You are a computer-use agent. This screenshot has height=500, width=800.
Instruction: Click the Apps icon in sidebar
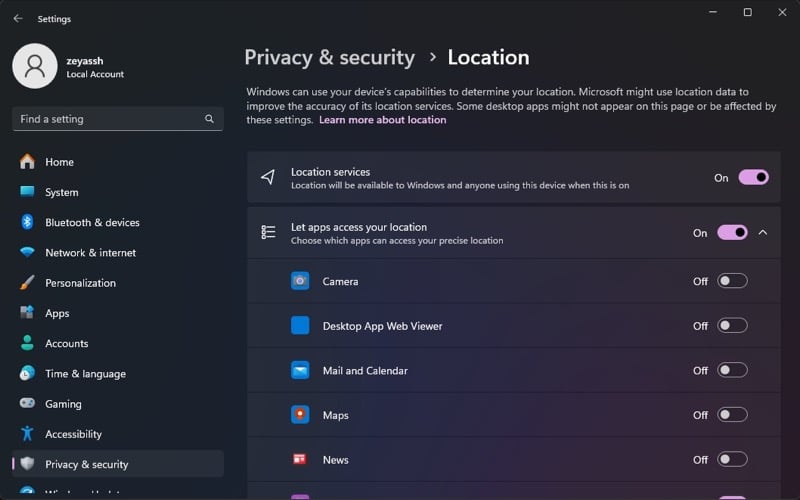click(27, 312)
